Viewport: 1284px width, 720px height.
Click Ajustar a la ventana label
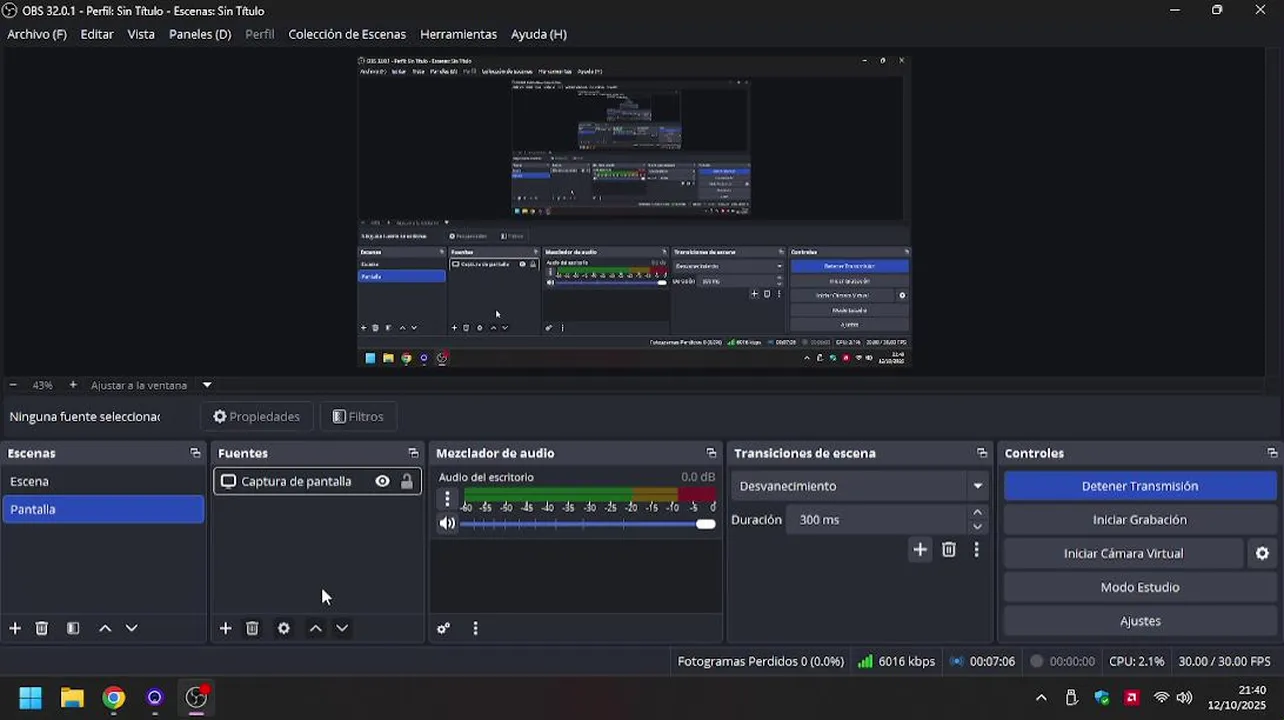(139, 385)
